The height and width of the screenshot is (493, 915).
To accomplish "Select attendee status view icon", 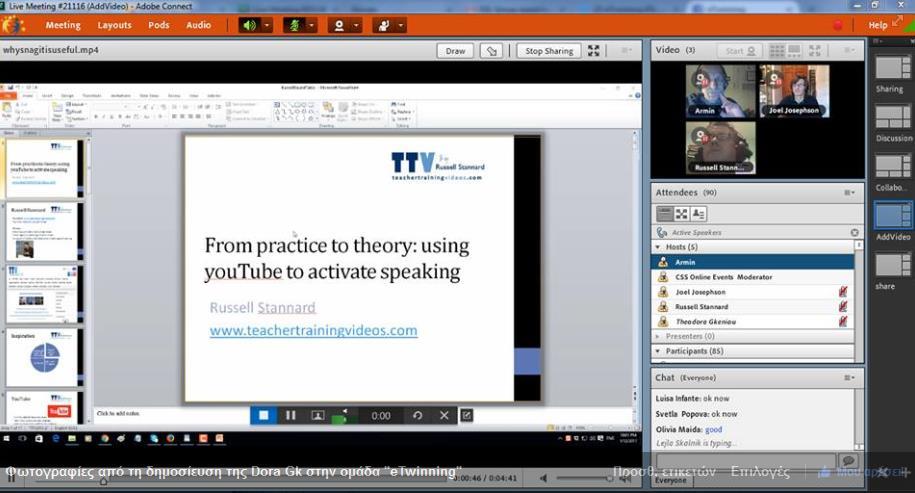I will (699, 214).
